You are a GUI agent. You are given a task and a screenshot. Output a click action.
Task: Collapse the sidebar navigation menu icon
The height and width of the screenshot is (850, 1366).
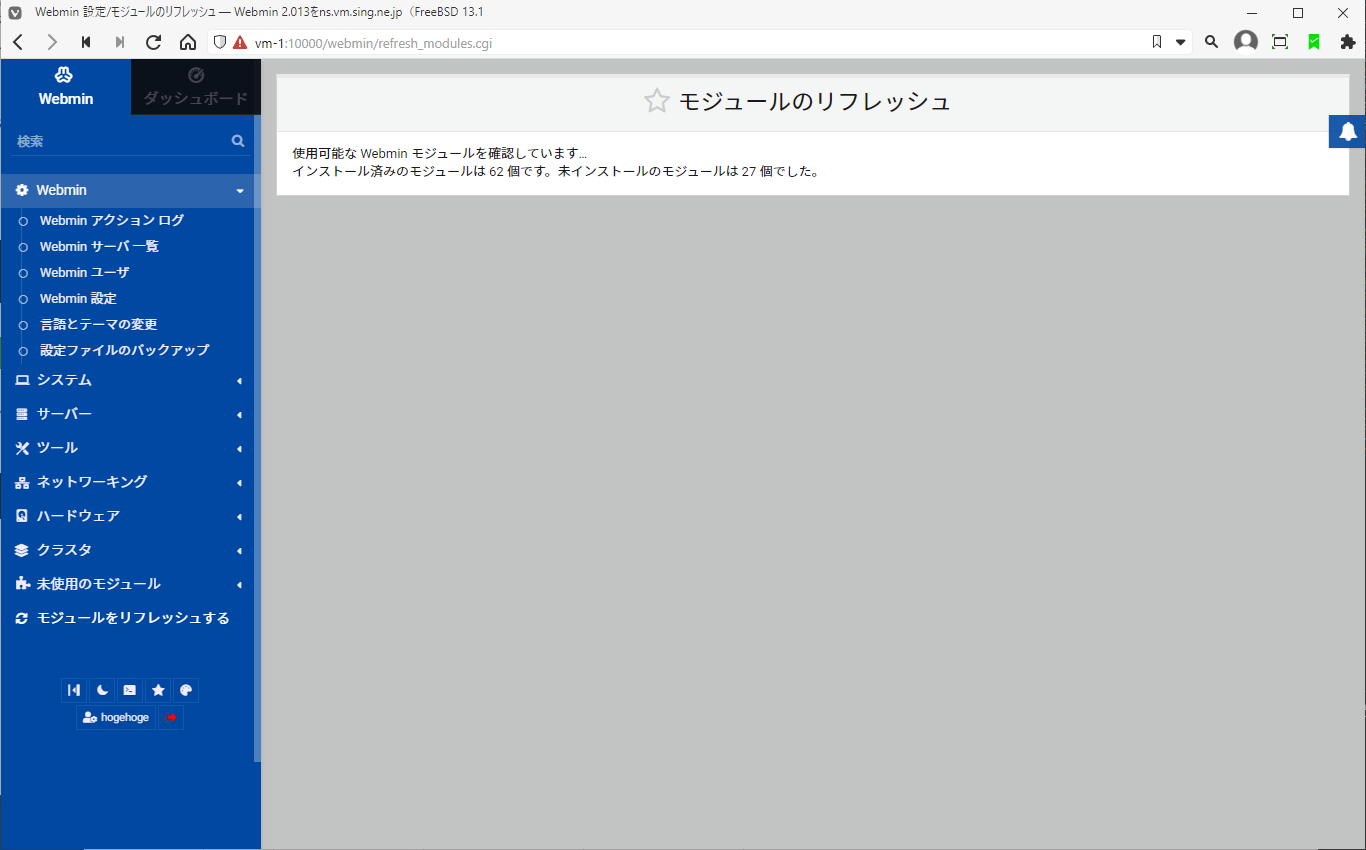[x=74, y=690]
